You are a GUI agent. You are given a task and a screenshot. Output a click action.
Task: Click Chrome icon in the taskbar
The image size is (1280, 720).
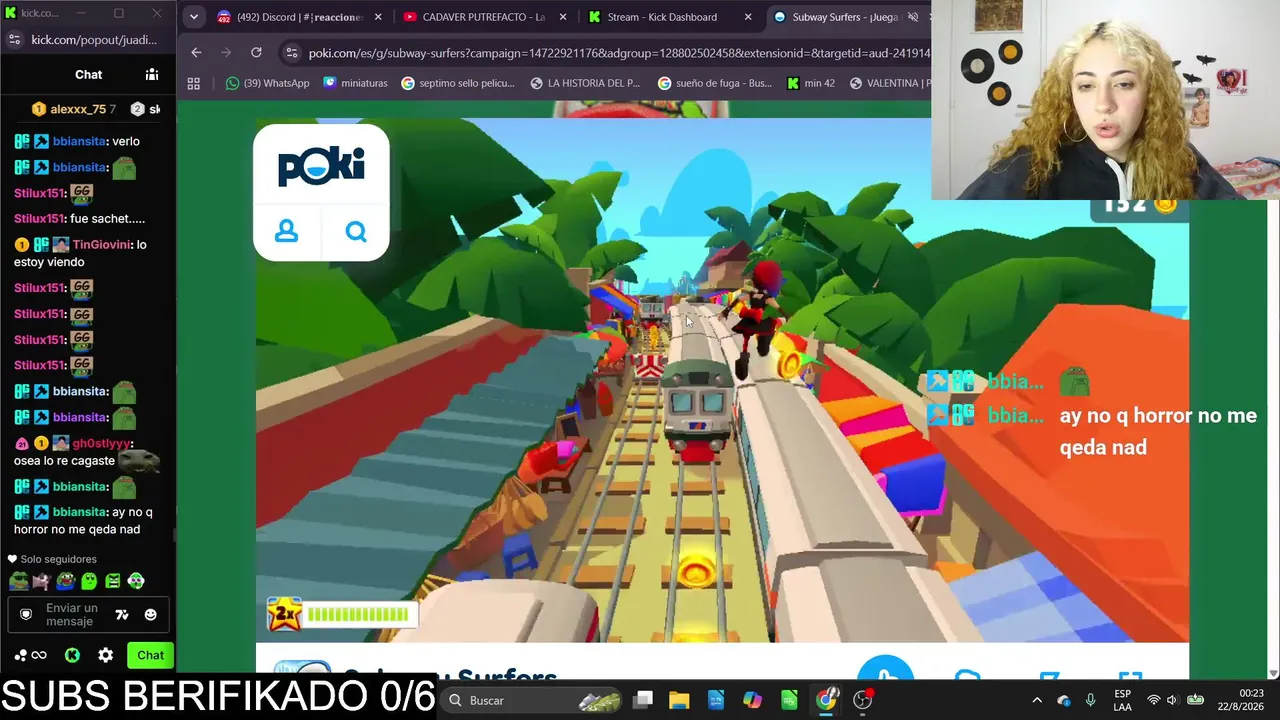pyautogui.click(x=826, y=700)
